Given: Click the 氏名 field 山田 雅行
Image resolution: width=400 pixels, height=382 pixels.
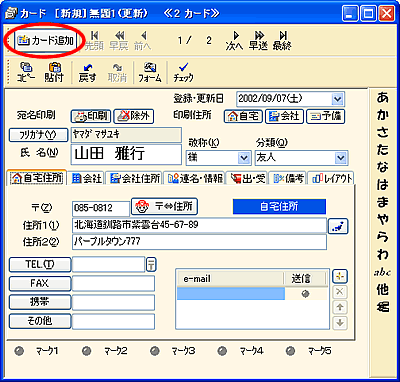Looking at the screenshot, I should (126, 154).
